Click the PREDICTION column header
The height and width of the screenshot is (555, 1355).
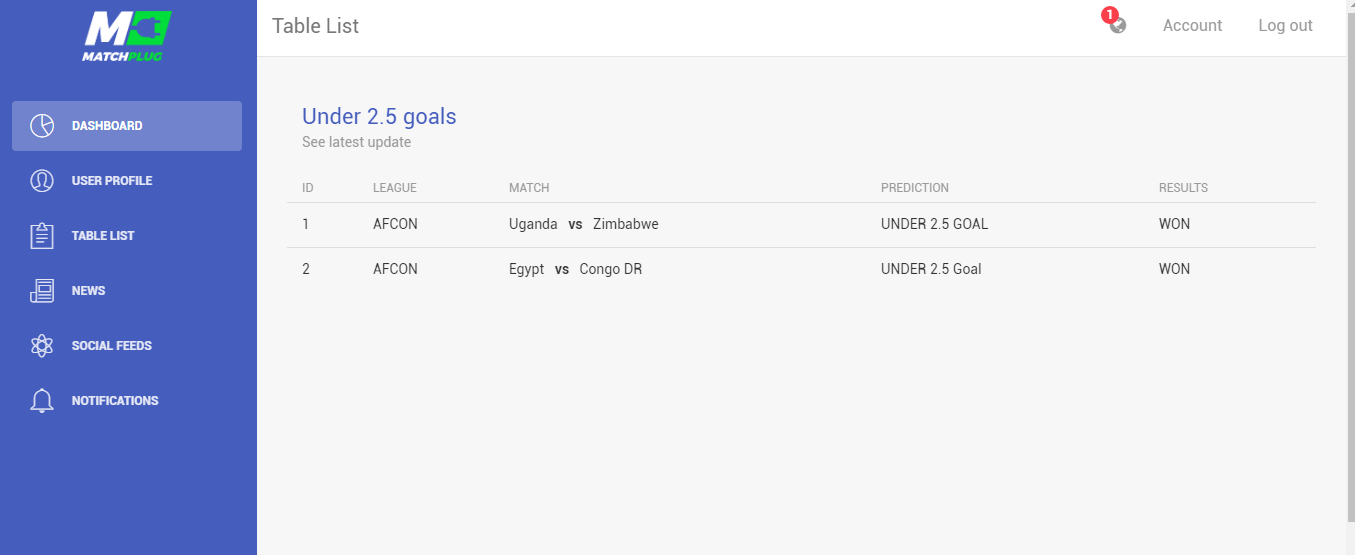(x=914, y=188)
